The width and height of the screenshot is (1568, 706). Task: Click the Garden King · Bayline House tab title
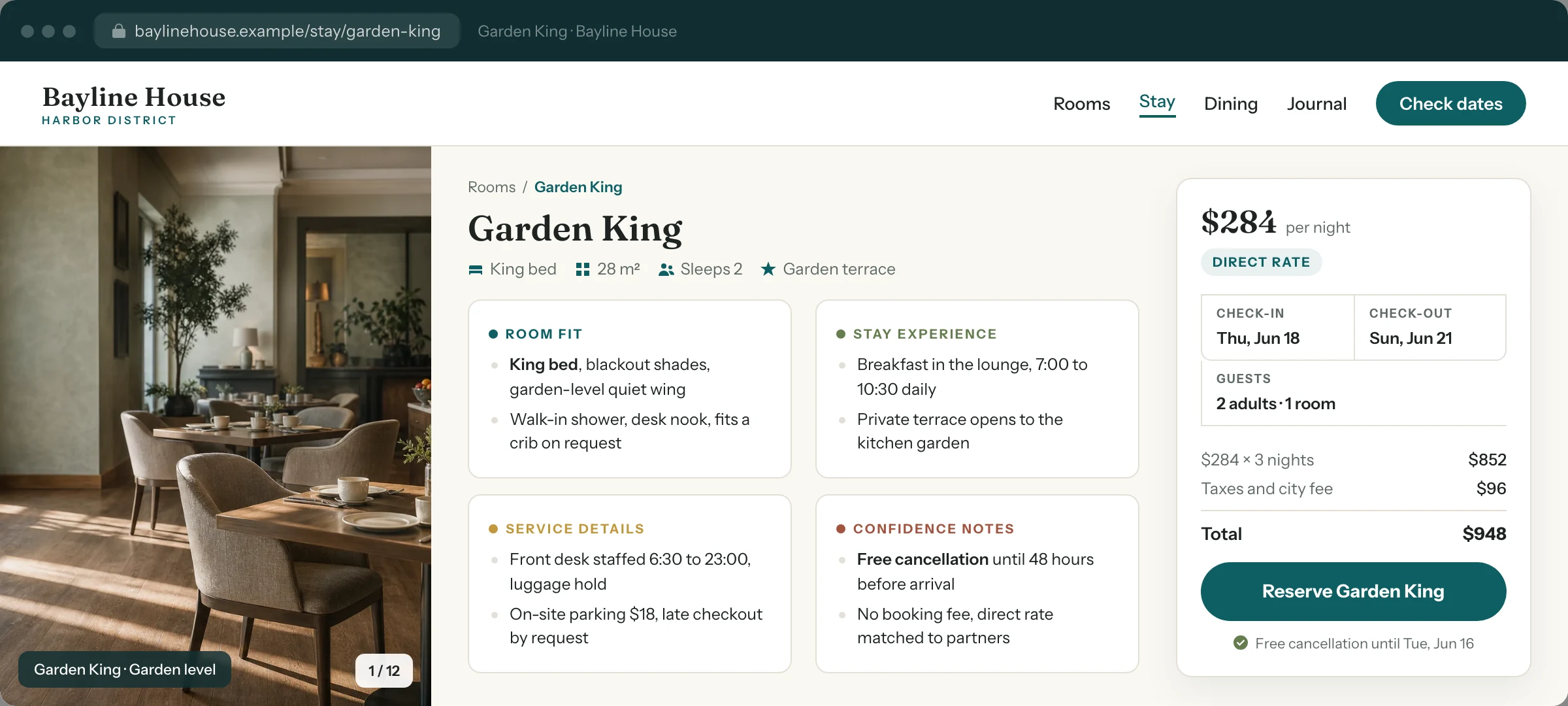577,31
